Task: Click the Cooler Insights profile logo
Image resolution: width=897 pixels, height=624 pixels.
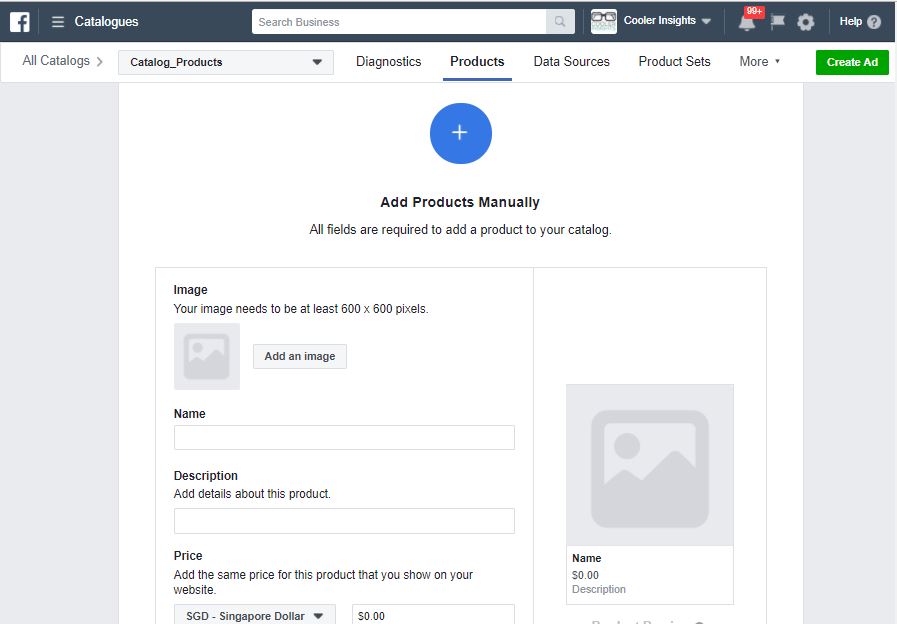Action: coord(604,22)
